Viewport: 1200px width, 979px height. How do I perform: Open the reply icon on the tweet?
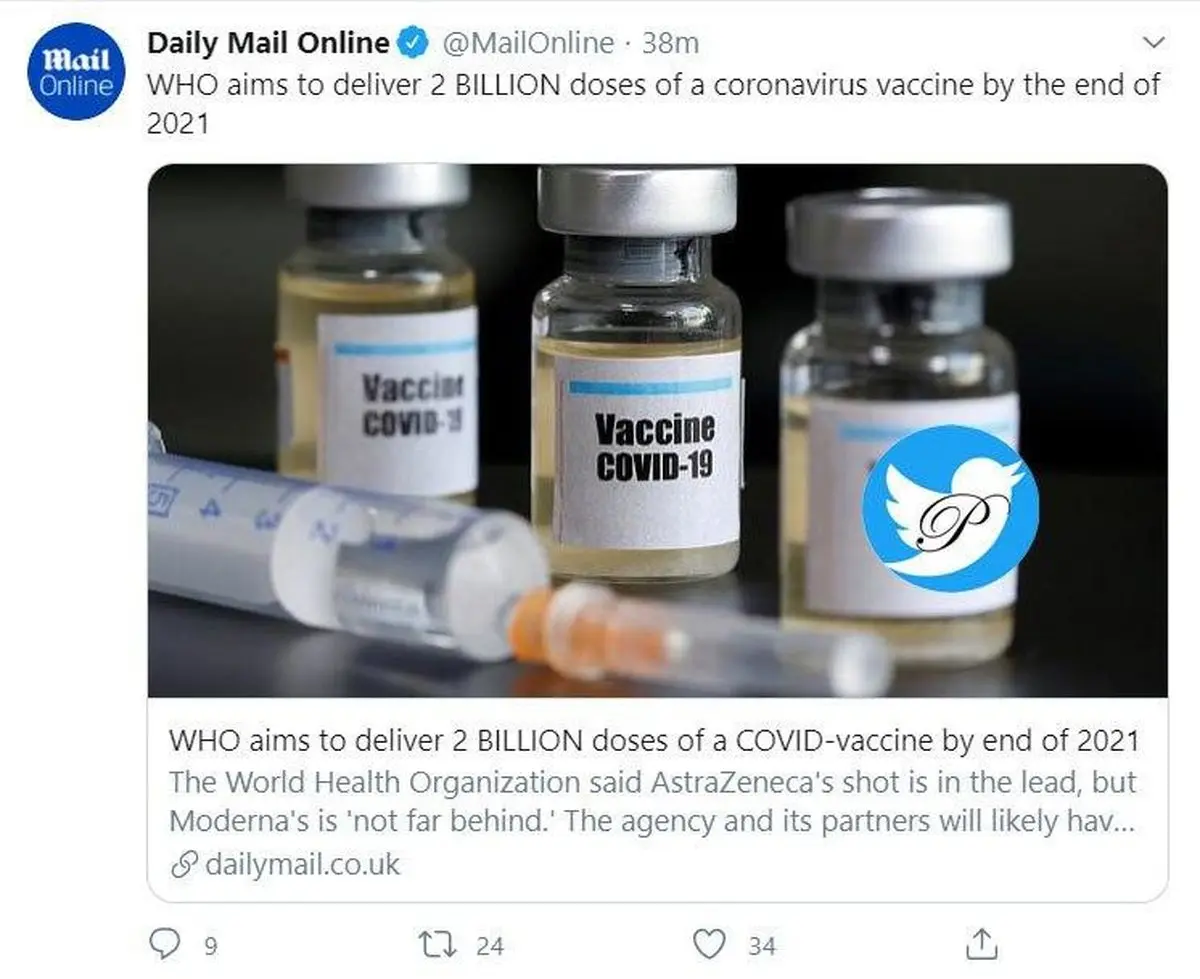[x=163, y=943]
